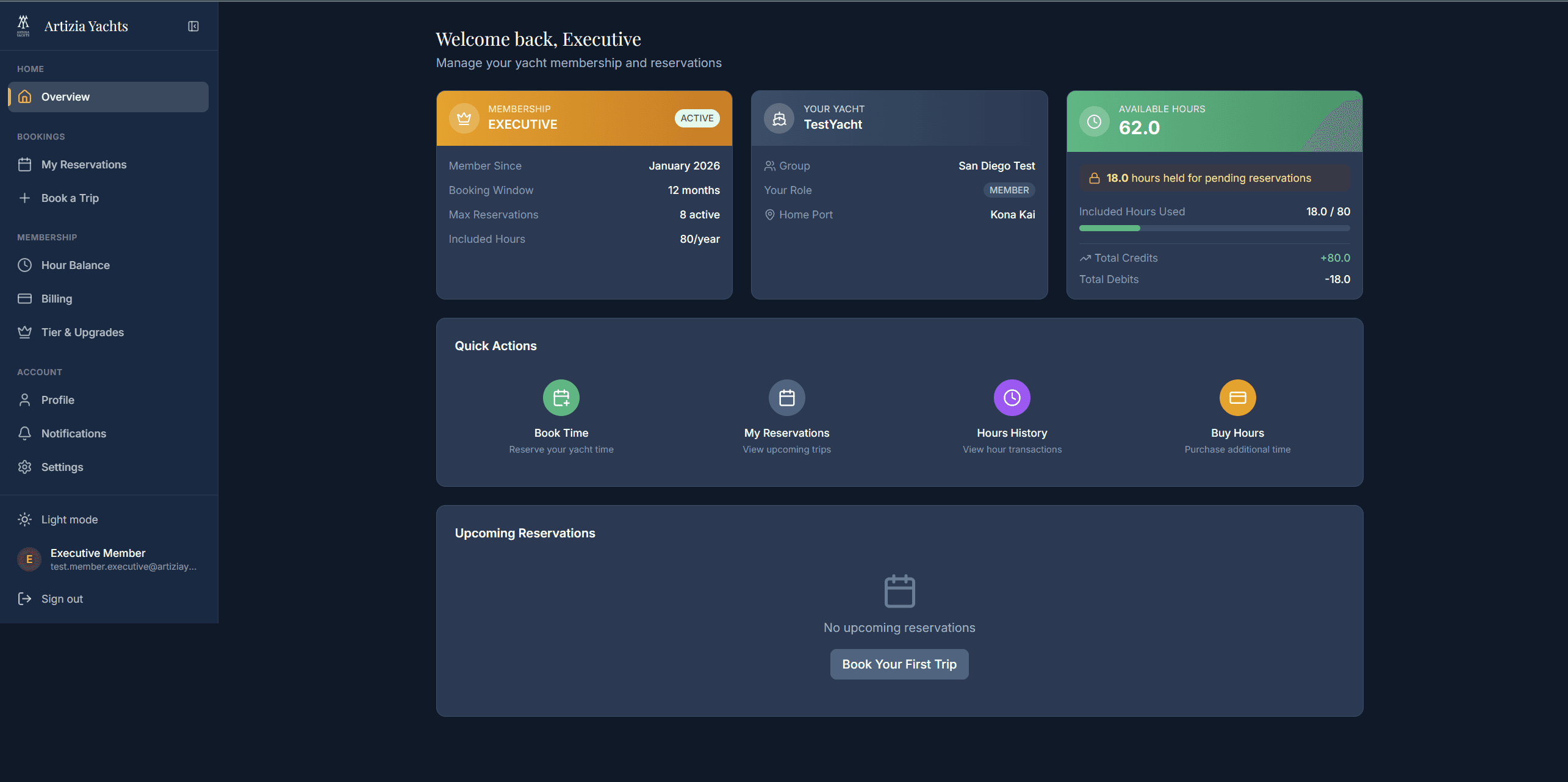Sign out of the account
The height and width of the screenshot is (782, 1568).
62,598
